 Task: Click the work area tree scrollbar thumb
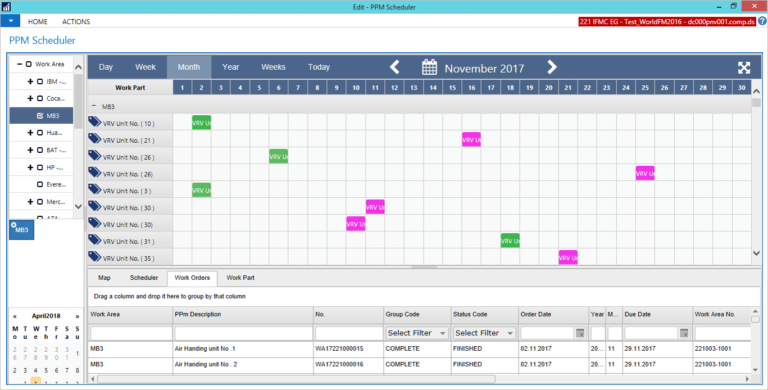click(78, 102)
